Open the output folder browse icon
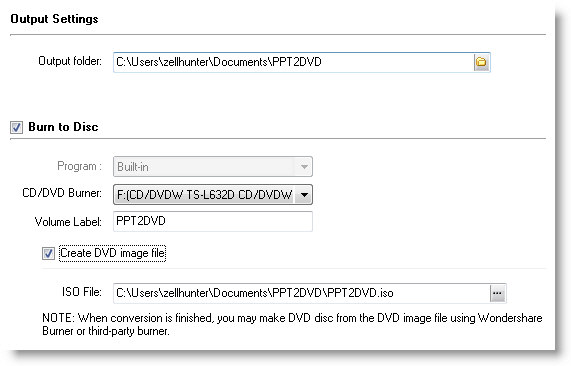 (481, 62)
